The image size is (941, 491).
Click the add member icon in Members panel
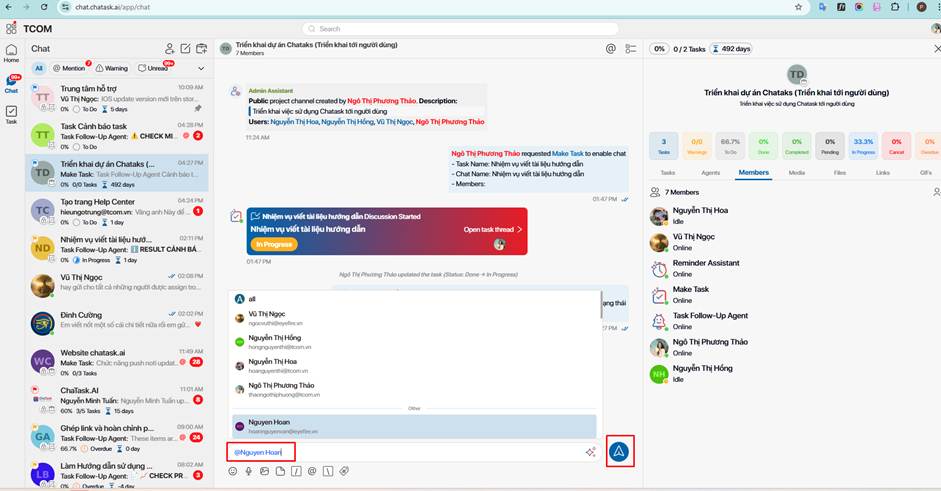coord(937,192)
